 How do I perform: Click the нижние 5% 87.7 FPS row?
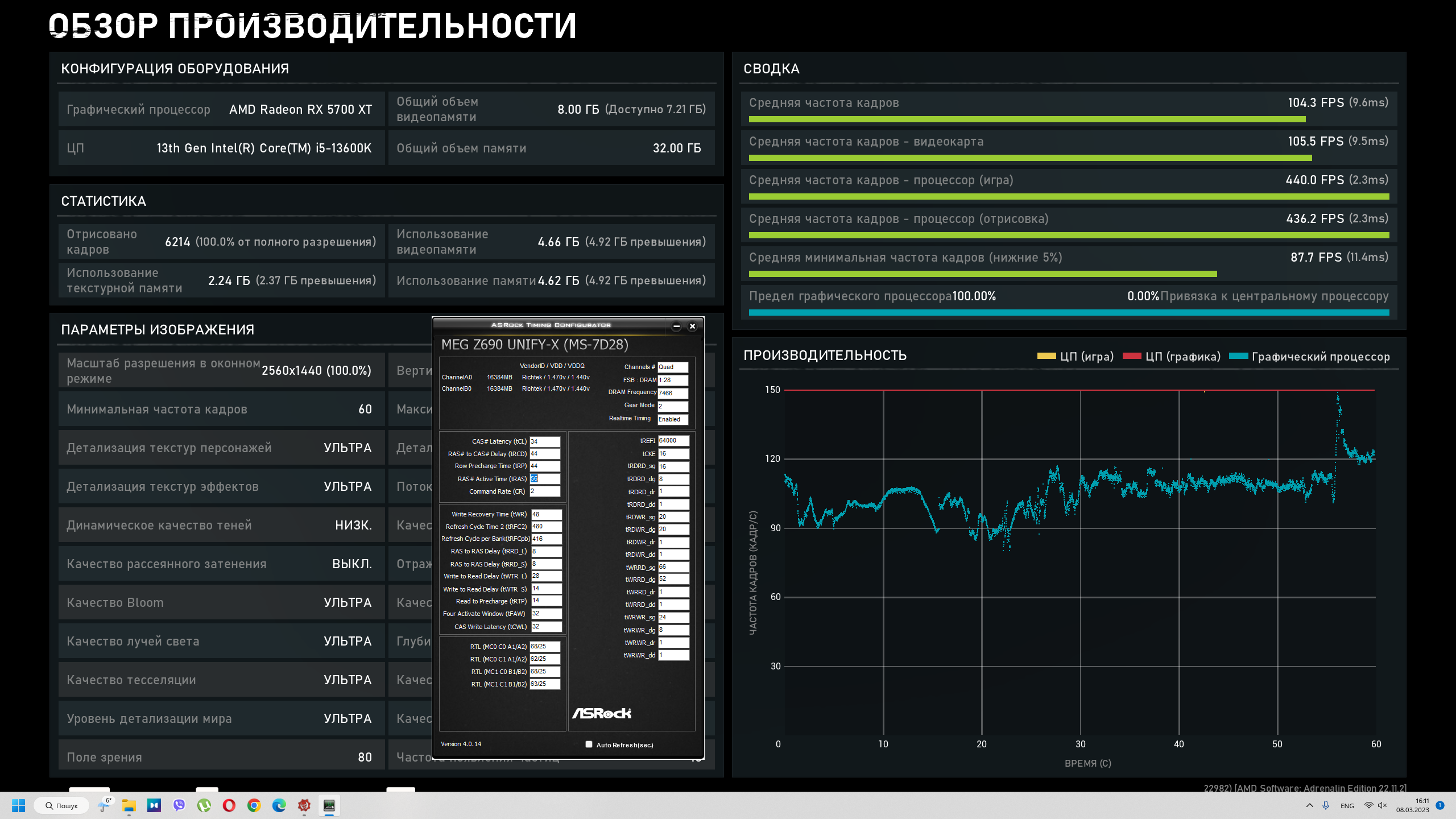point(1069,263)
